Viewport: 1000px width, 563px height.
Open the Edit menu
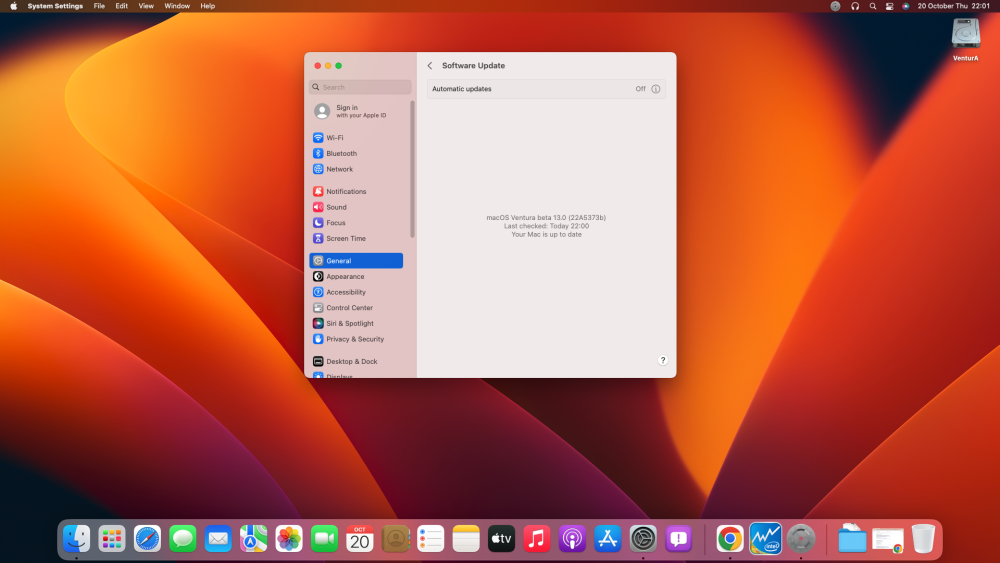point(121,6)
